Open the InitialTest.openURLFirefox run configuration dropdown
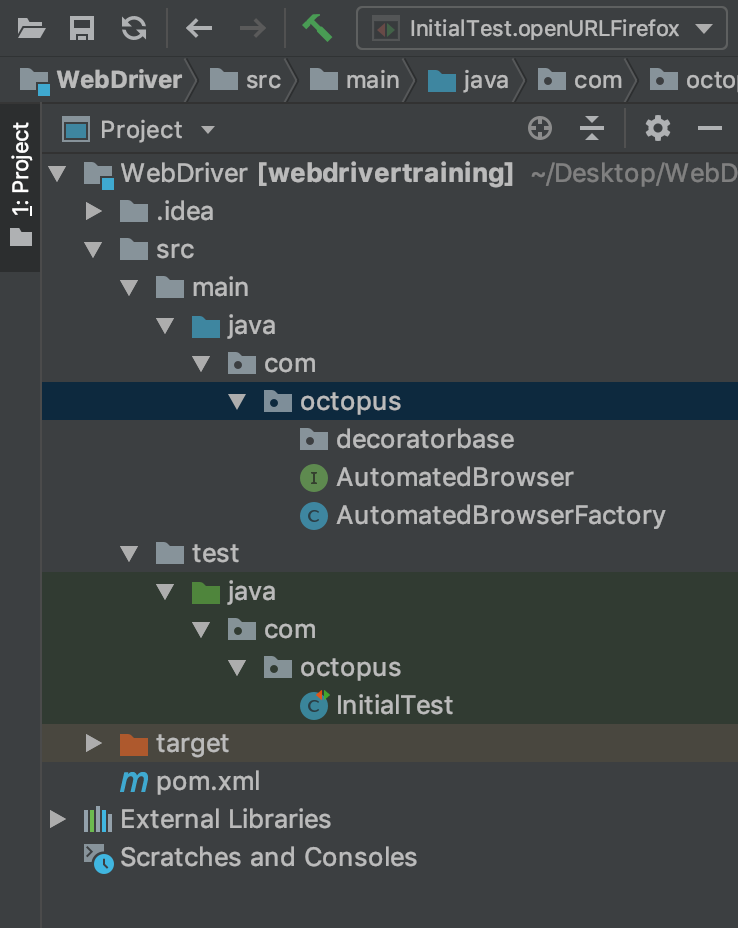The width and height of the screenshot is (738, 928). (541, 29)
